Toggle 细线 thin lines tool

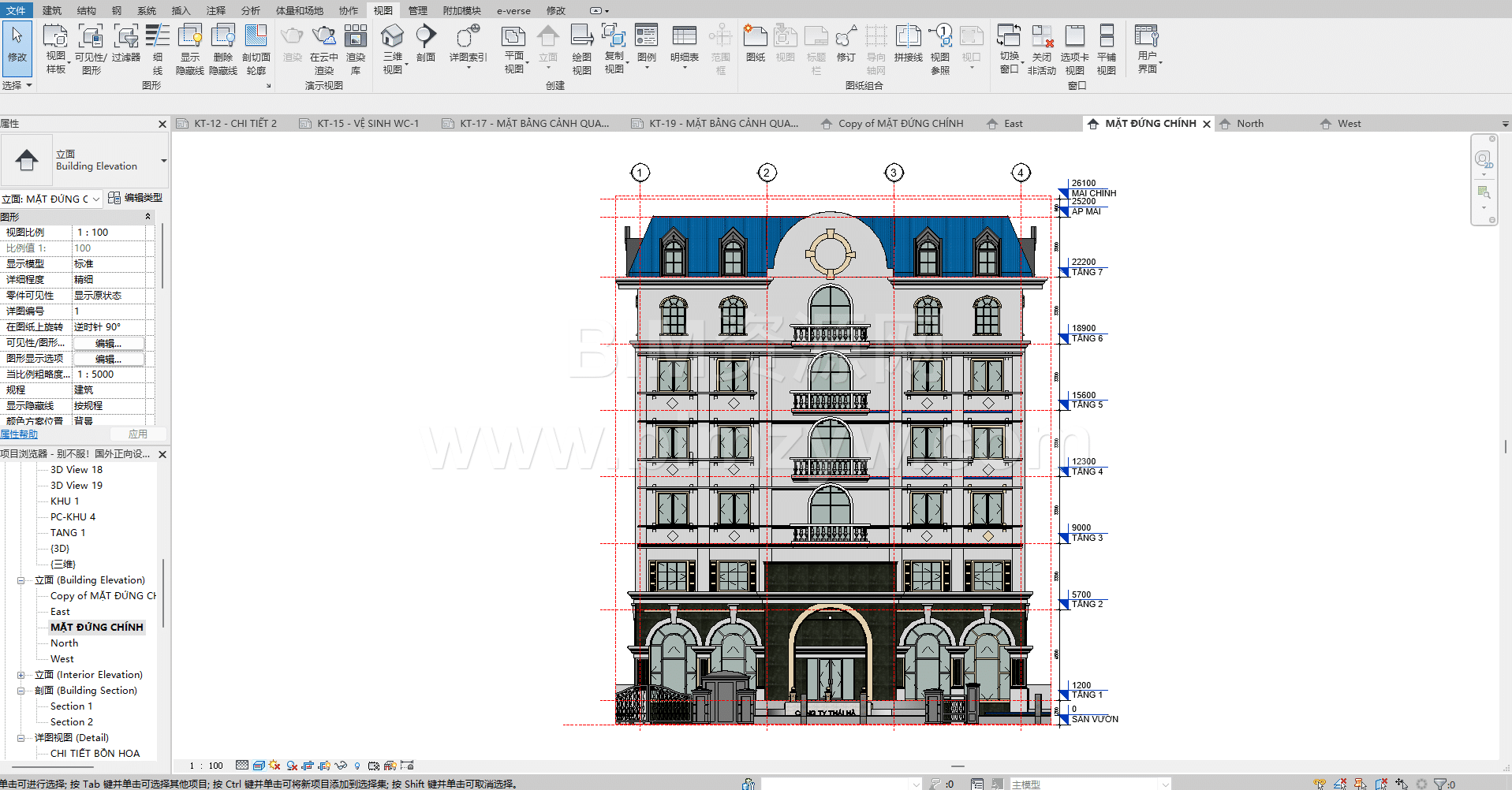tap(158, 49)
